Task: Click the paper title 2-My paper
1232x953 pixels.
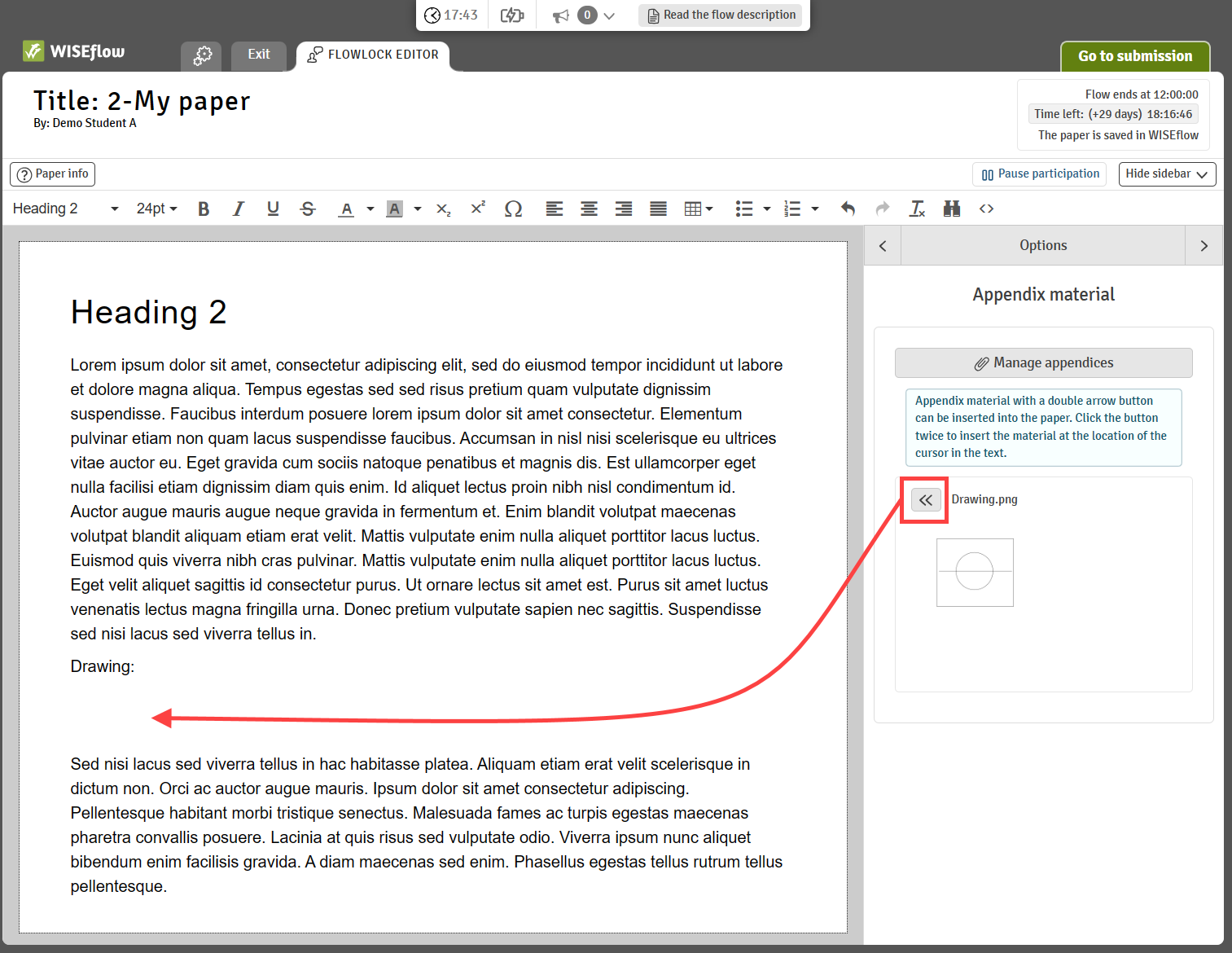Action: tap(141, 100)
